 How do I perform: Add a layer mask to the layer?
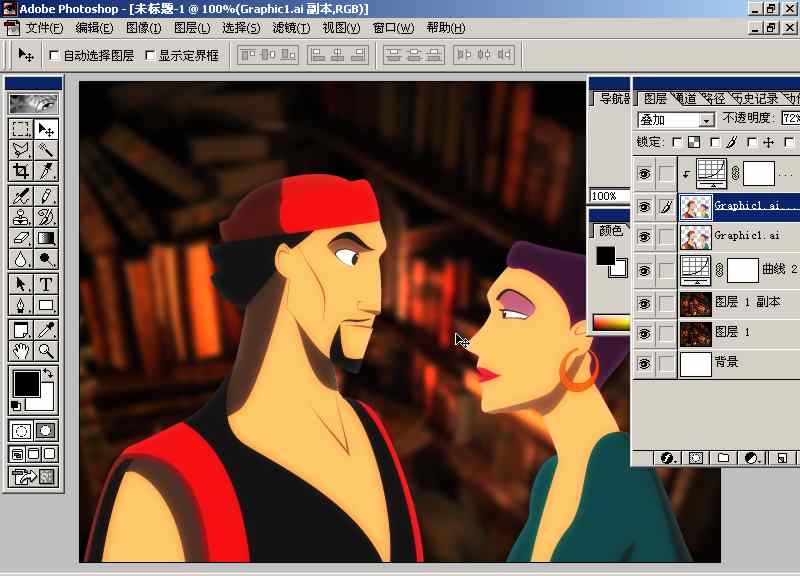(695, 458)
